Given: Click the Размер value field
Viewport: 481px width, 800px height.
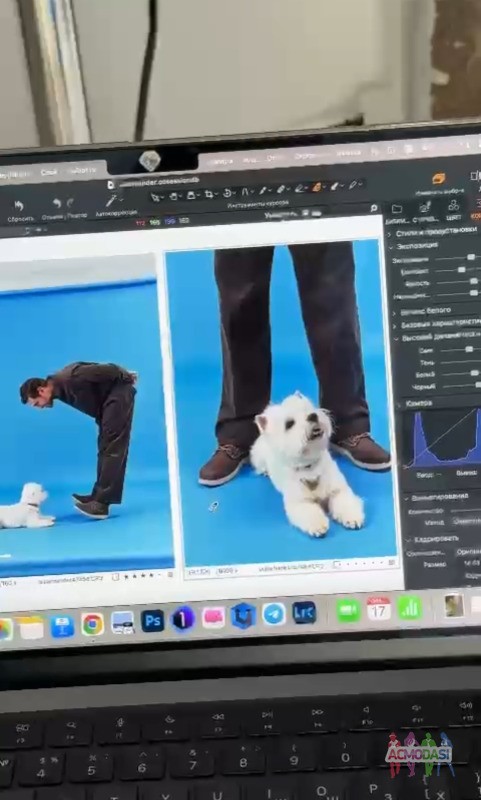Looking at the screenshot, I should click(472, 563).
